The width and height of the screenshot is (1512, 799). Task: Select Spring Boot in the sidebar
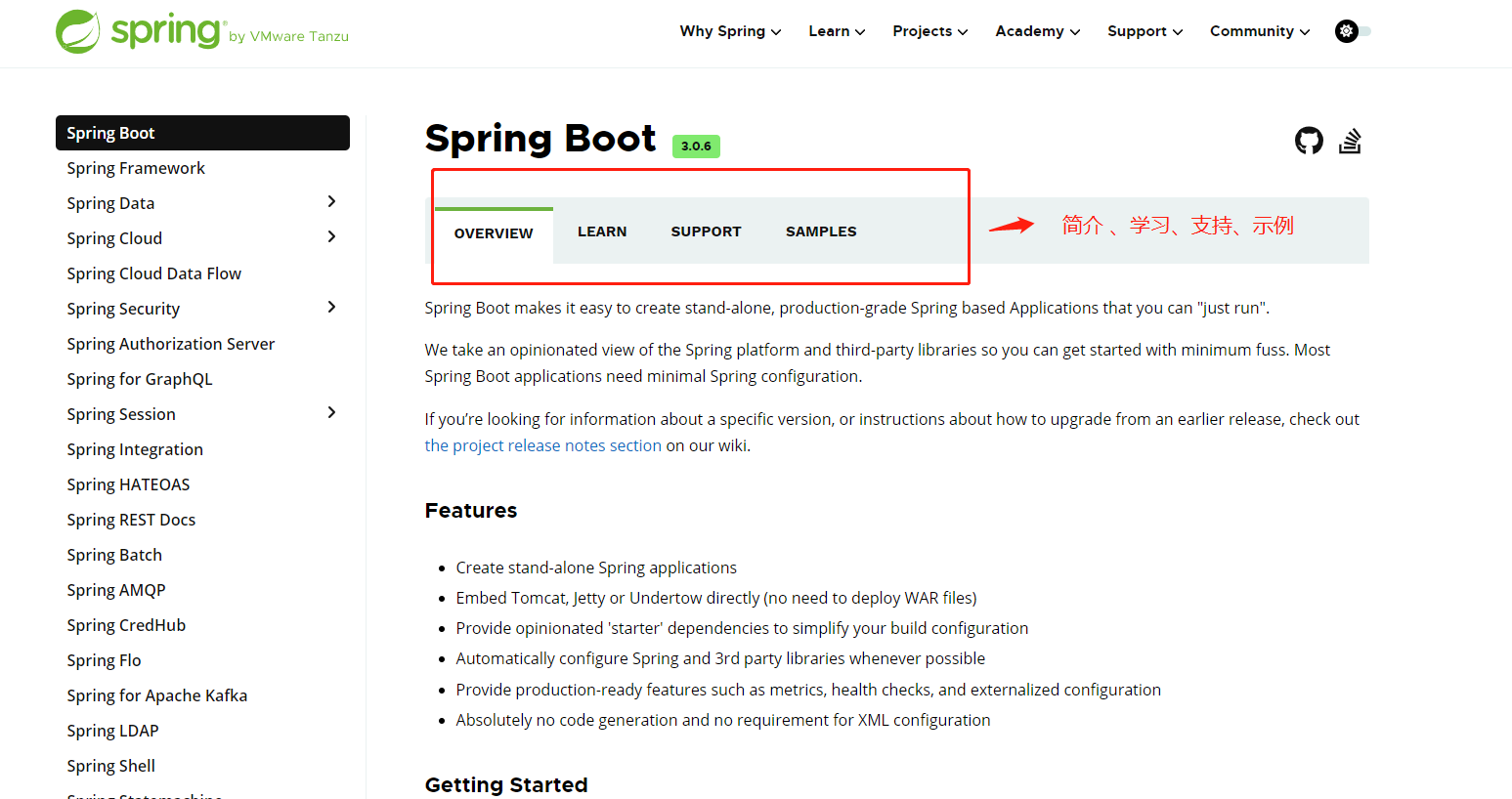(x=202, y=133)
